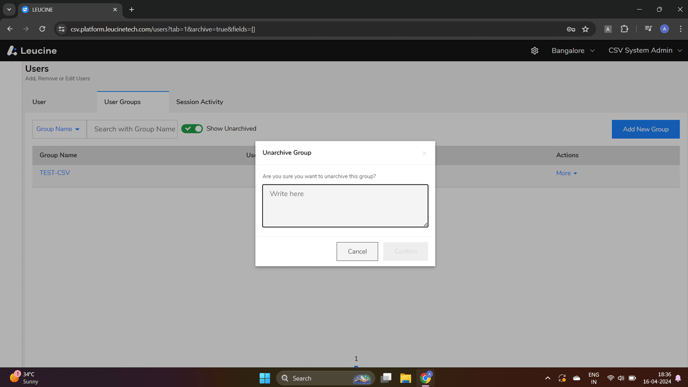This screenshot has width=688, height=387.
Task: Go to pagination page 1
Action: [356, 359]
